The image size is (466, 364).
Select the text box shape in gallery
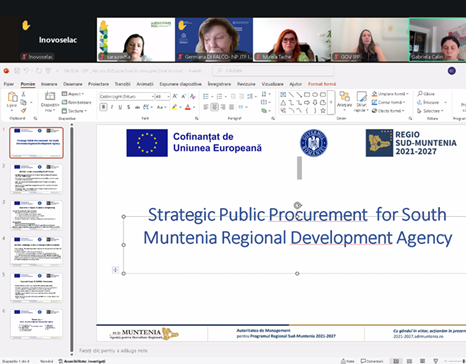[283, 95]
